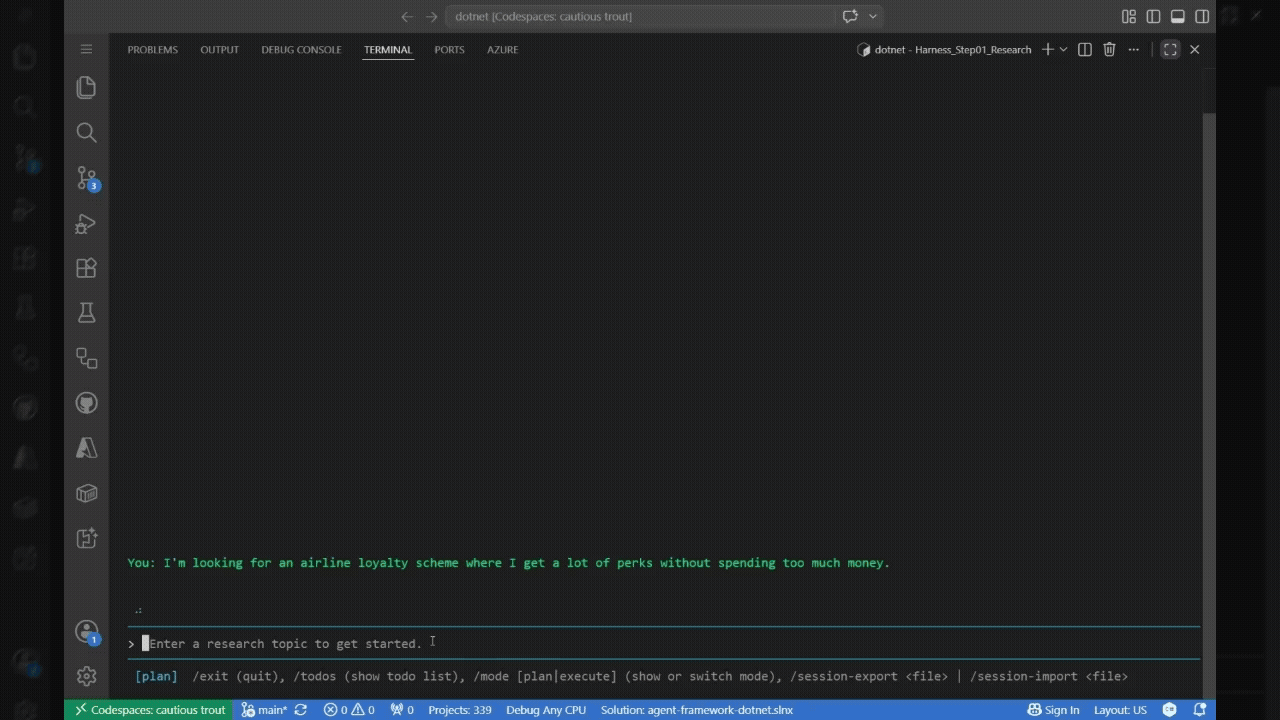The image size is (1280, 720).
Task: Click Debug Any CPU configuration
Action: pyautogui.click(x=546, y=710)
